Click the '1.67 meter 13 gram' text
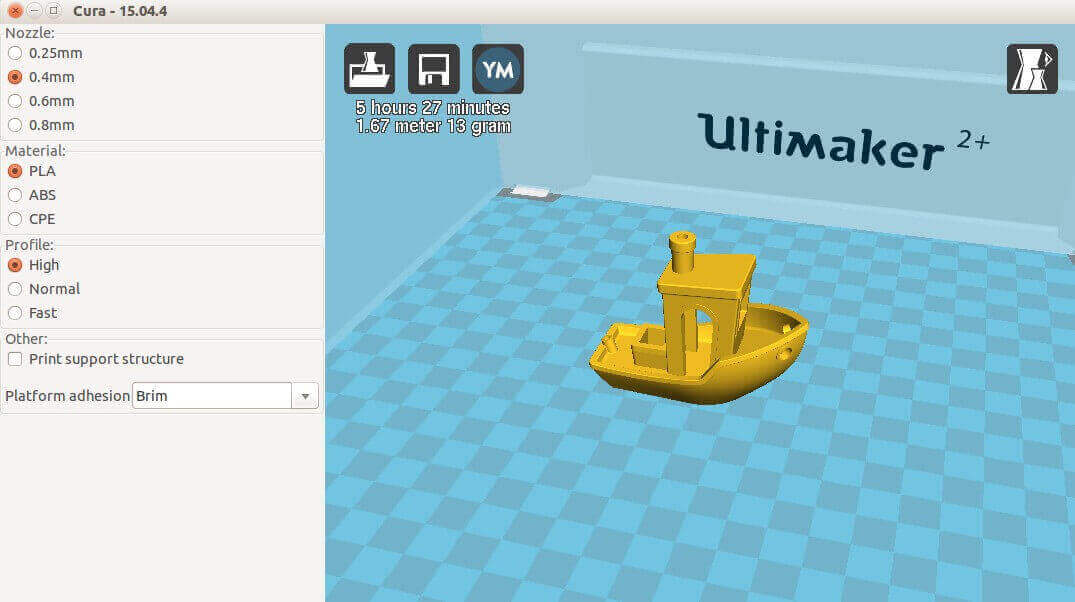This screenshot has height=602, width=1075. (x=433, y=126)
